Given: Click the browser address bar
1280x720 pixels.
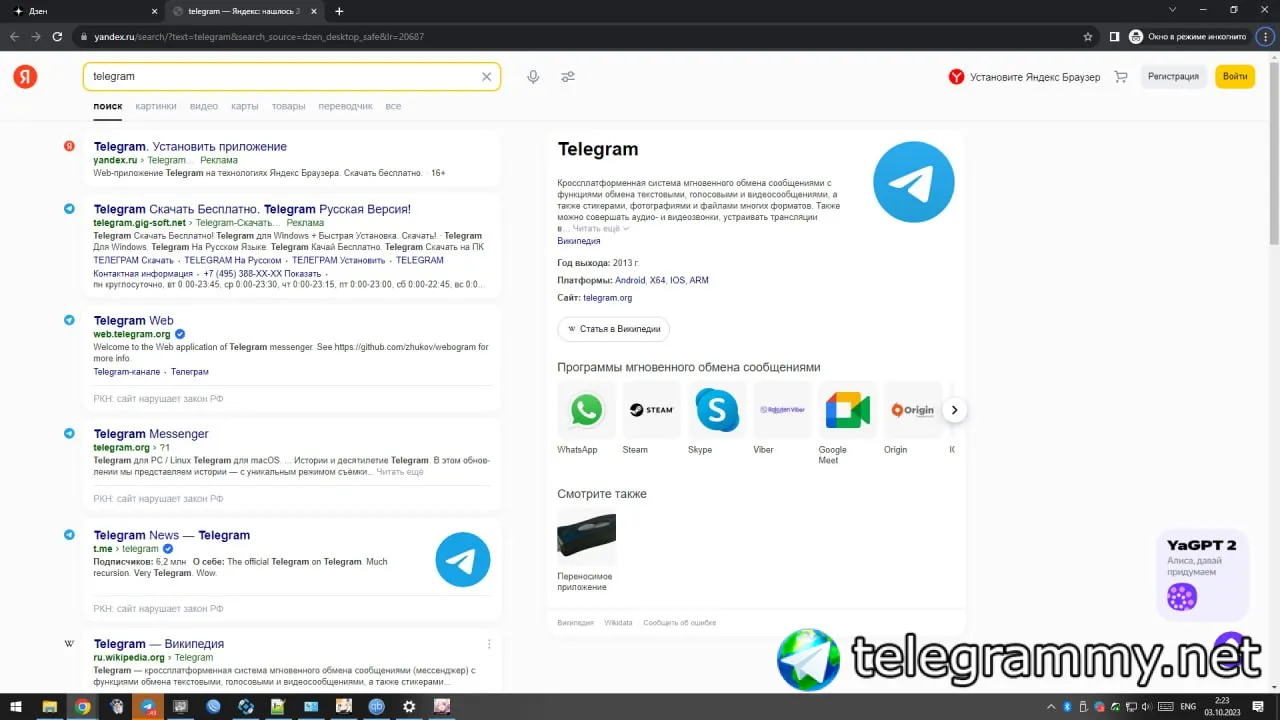Looking at the screenshot, I should tap(580, 37).
